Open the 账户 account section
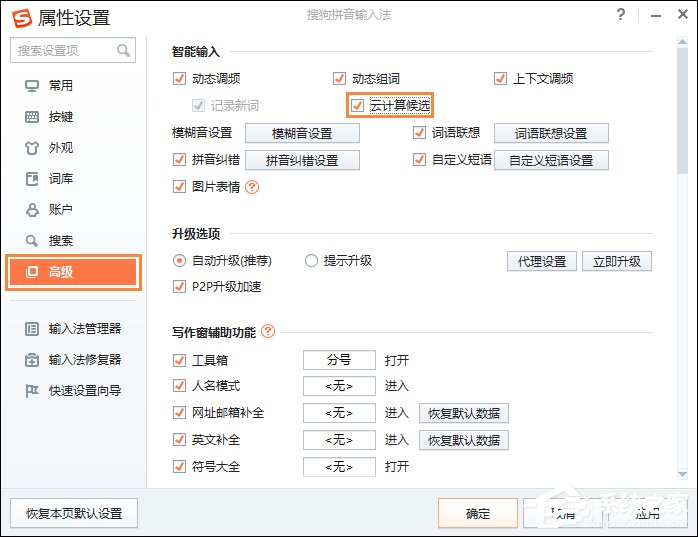This screenshot has height=537, width=698. 60,210
